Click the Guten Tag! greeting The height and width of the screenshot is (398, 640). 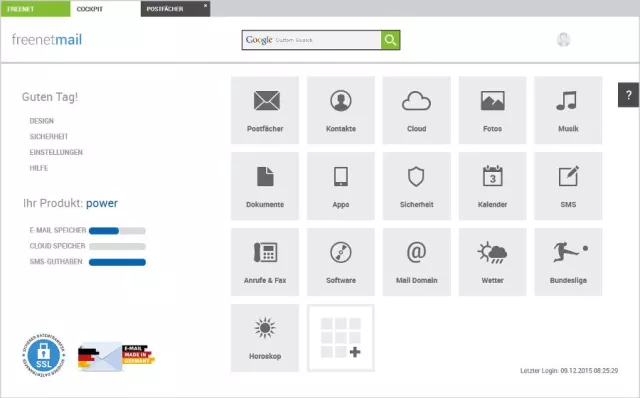(x=50, y=97)
